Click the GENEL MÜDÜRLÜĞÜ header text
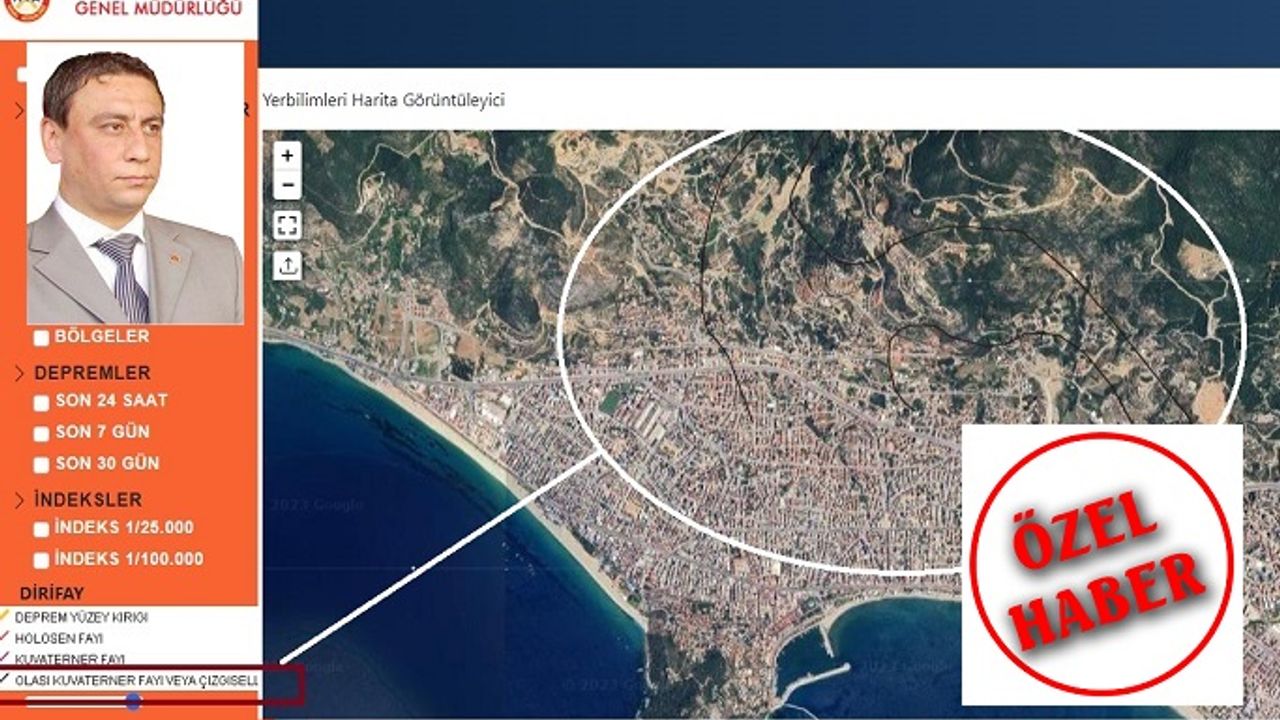Image resolution: width=1280 pixels, height=720 pixels. pyautogui.click(x=158, y=9)
